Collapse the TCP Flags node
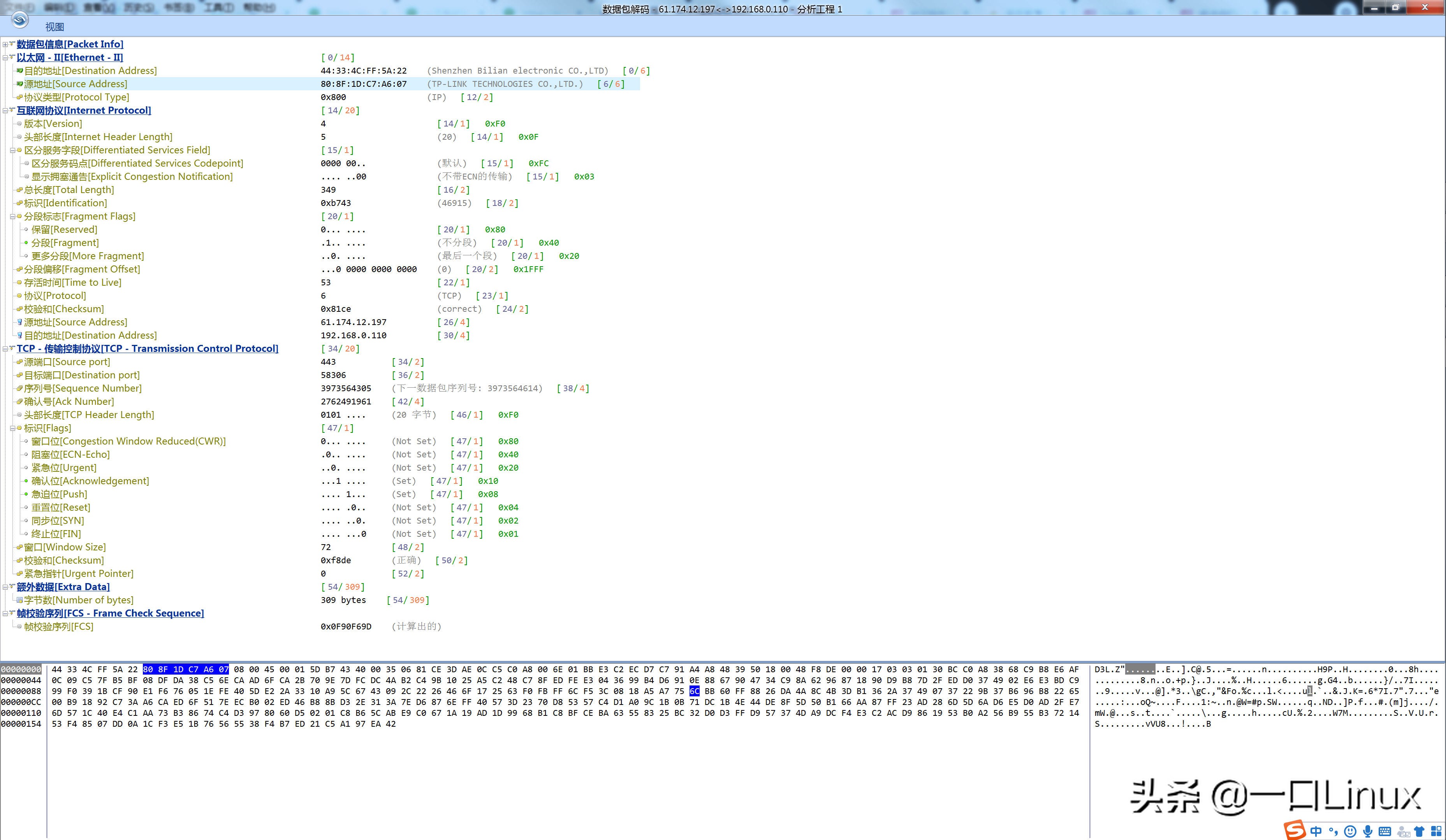The height and width of the screenshot is (840, 1446). pos(12,428)
